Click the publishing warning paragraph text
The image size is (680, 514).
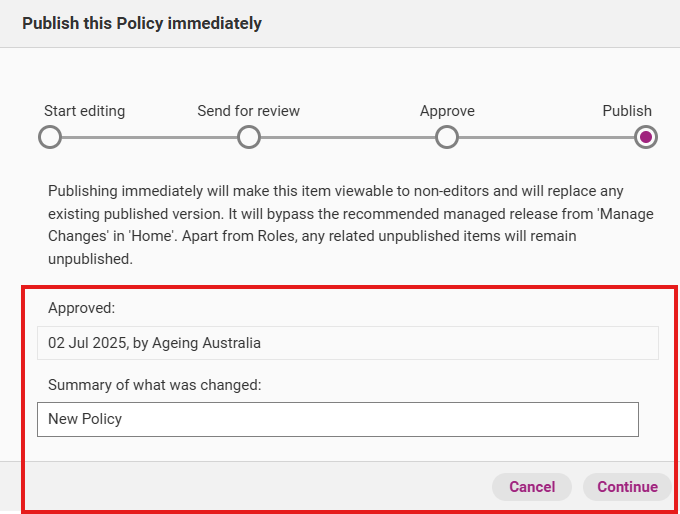pyautogui.click(x=340, y=224)
